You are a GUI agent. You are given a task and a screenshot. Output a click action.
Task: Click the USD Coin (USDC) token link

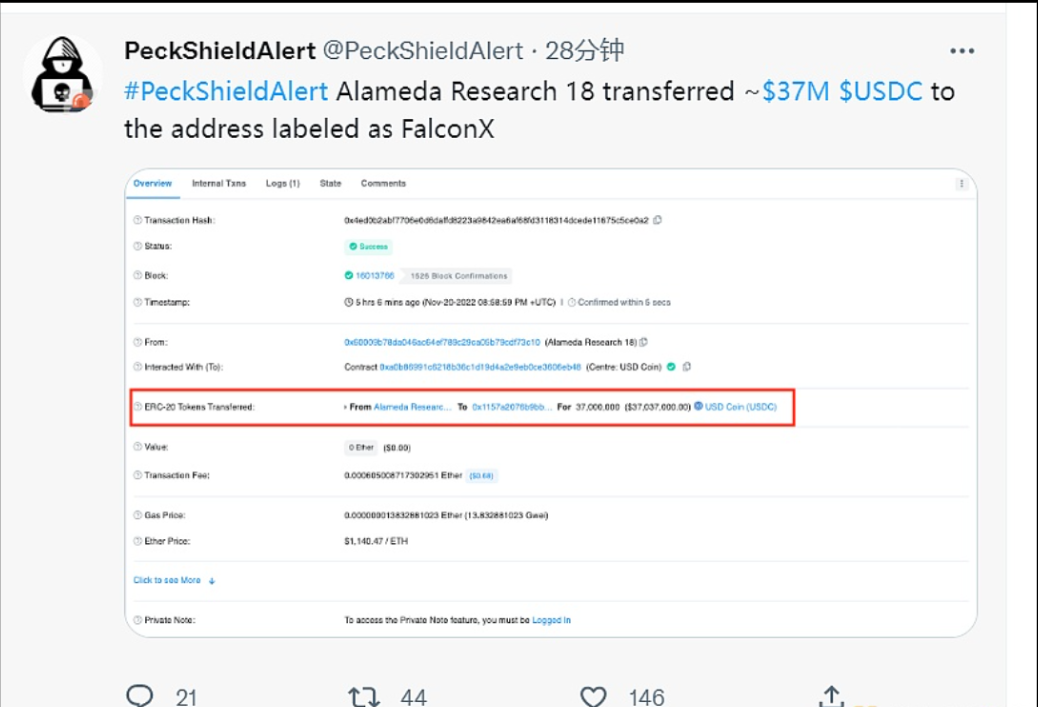click(740, 407)
